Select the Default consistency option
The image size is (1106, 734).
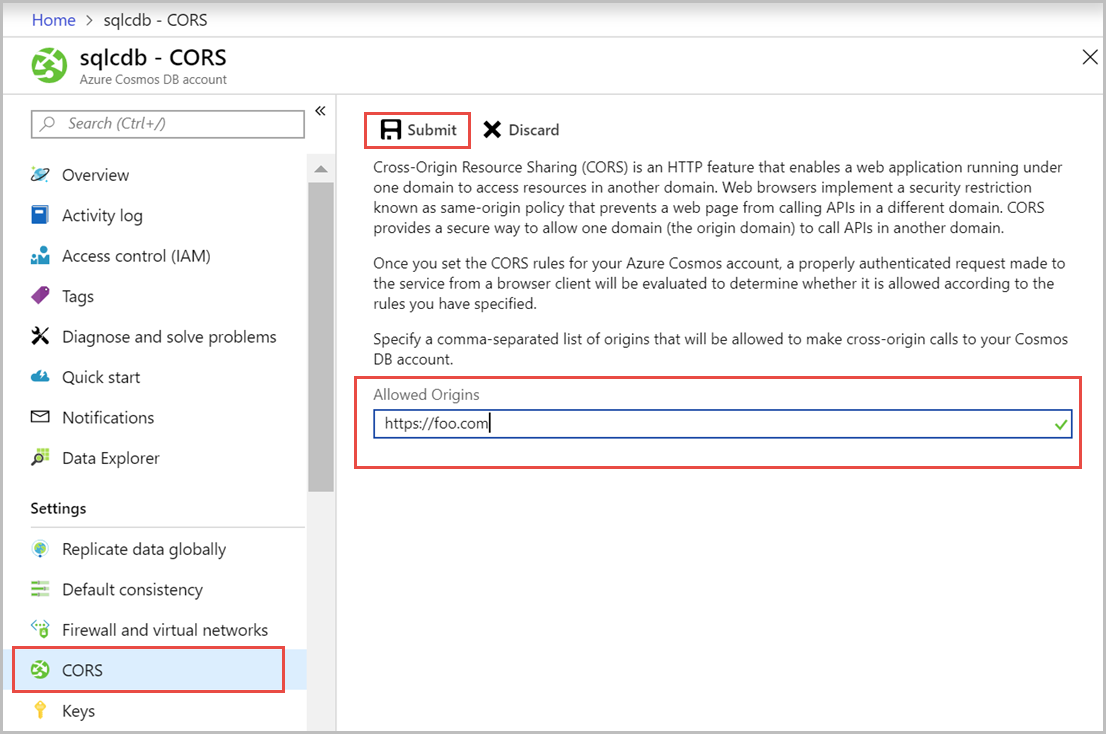[133, 589]
